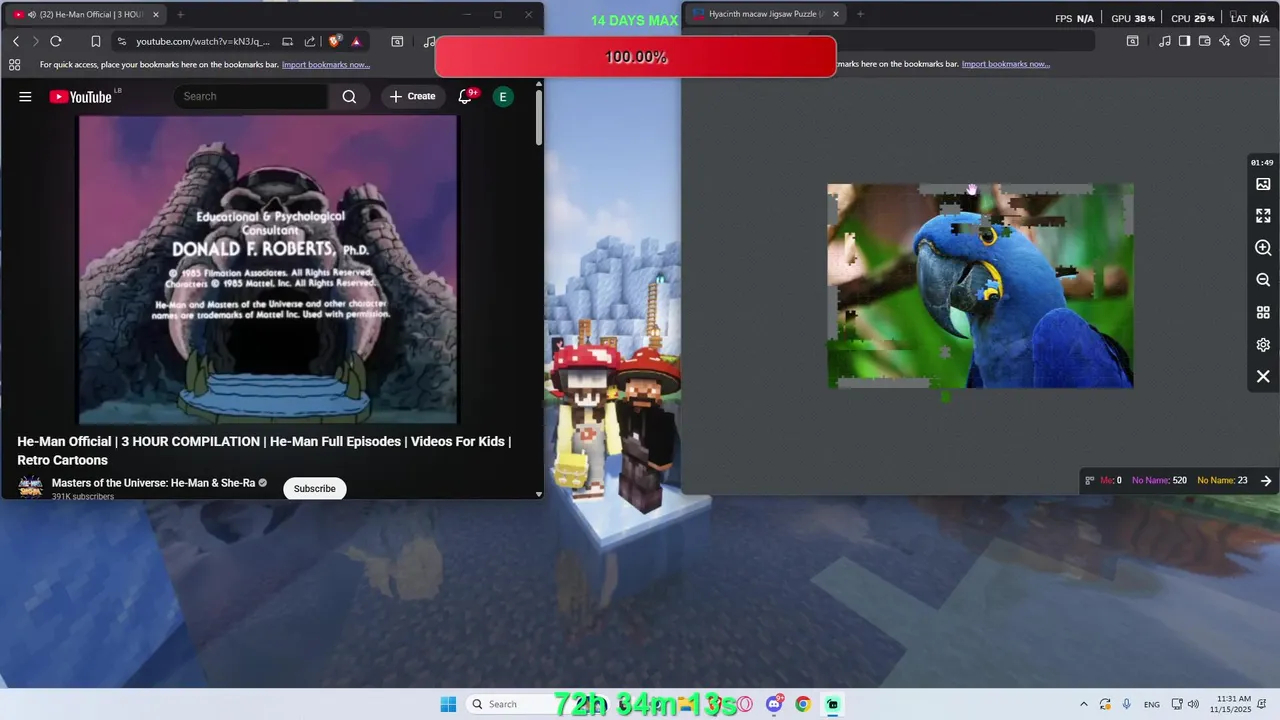
Task: Open Google Chrome from the taskbar
Action: pos(803,704)
